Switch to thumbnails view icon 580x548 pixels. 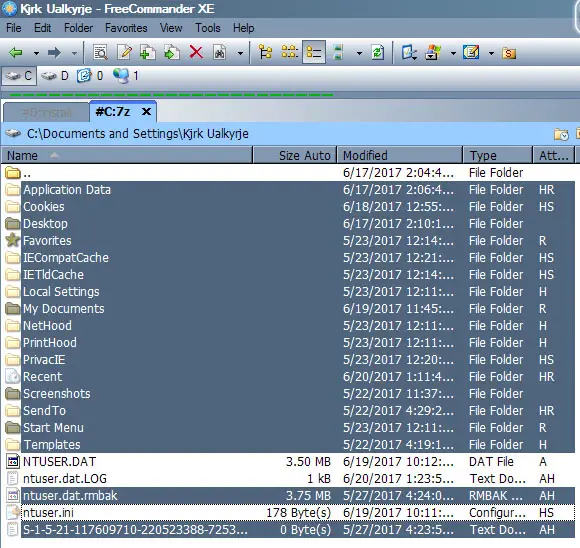pyautogui.click(x=338, y=52)
